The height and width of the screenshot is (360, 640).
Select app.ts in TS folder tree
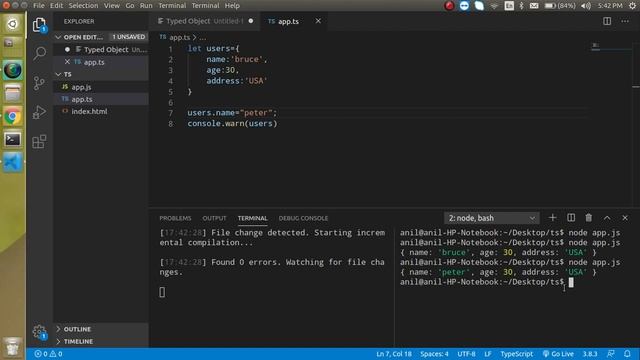tap(82, 99)
